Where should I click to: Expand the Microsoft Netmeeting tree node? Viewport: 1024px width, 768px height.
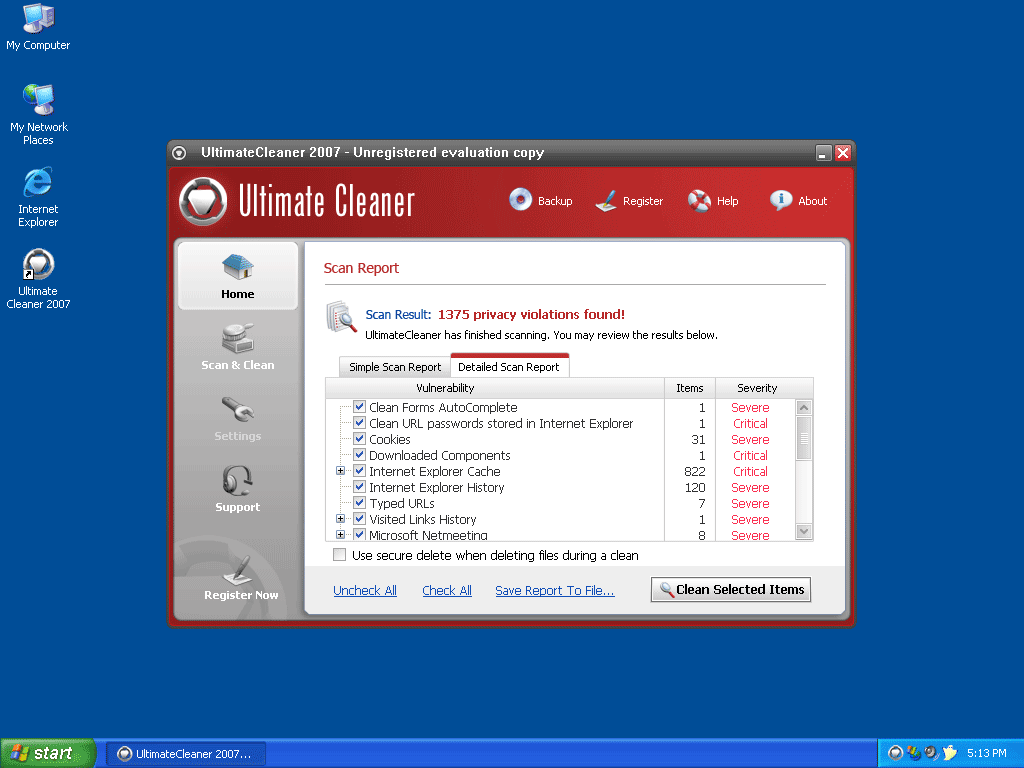(x=341, y=535)
